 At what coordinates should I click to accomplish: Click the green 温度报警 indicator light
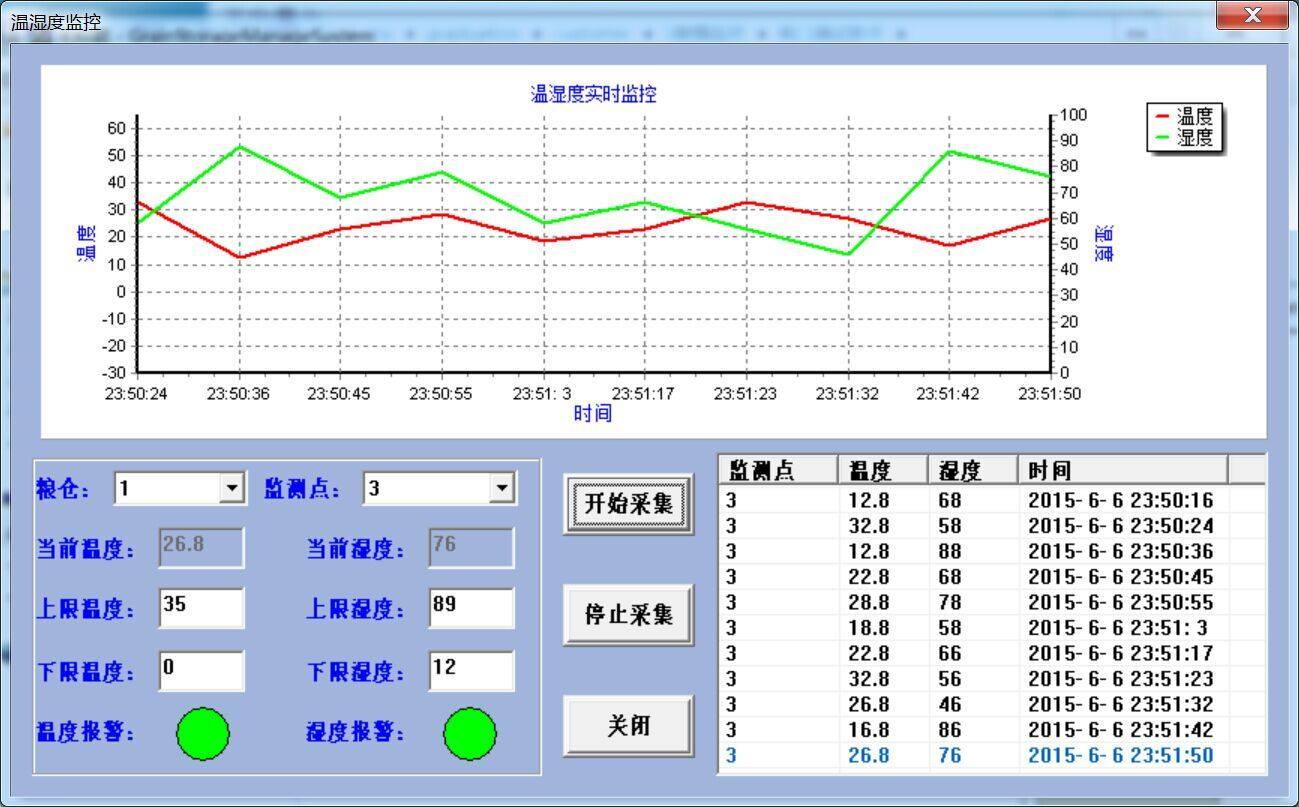[x=203, y=733]
